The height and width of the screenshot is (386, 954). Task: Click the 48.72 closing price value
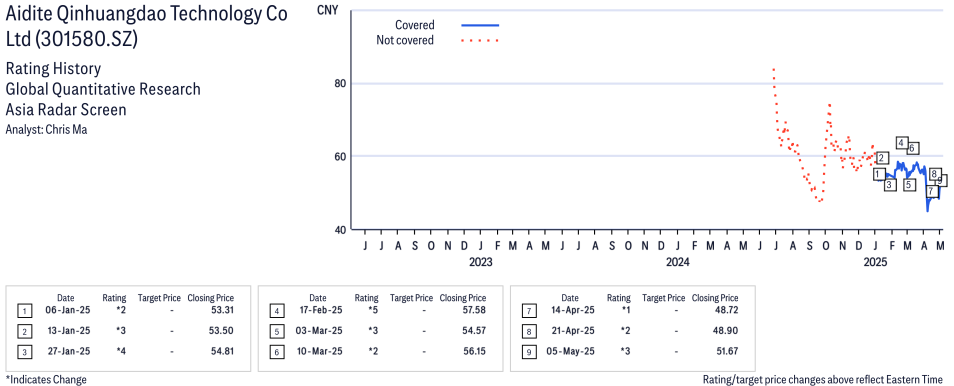(726, 311)
